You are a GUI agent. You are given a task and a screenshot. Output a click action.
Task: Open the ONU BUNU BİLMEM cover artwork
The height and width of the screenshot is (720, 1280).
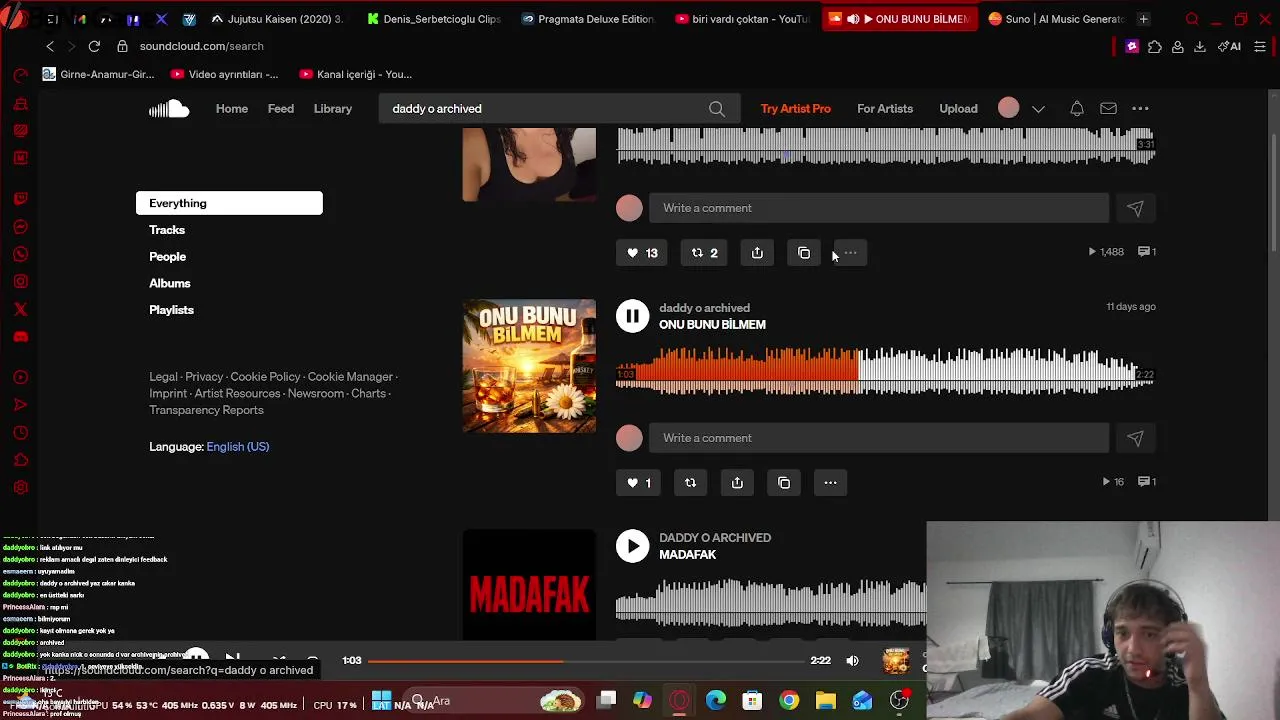(529, 366)
